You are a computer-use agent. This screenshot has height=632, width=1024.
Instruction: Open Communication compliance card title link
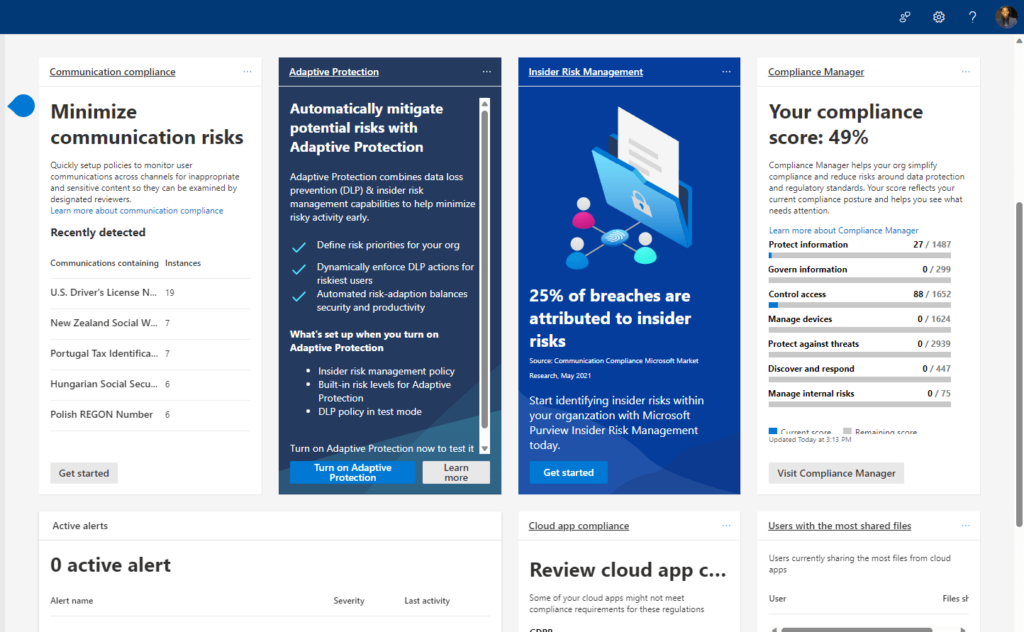112,72
